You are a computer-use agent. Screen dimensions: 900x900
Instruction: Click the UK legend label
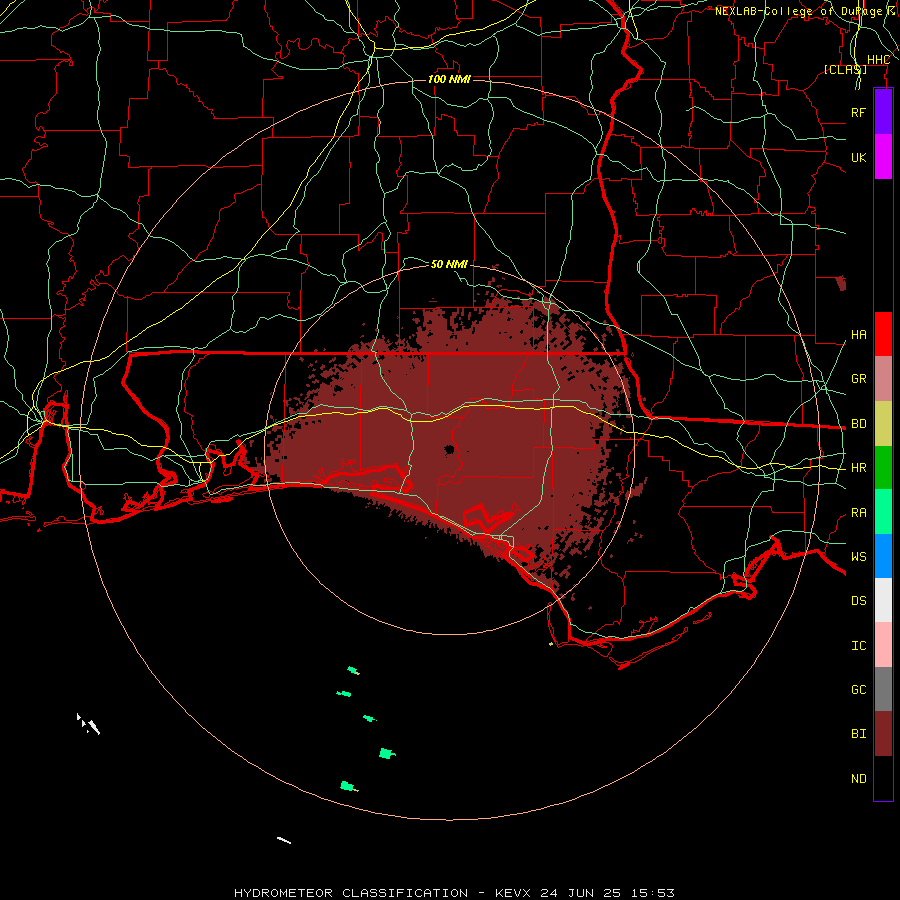click(858, 157)
